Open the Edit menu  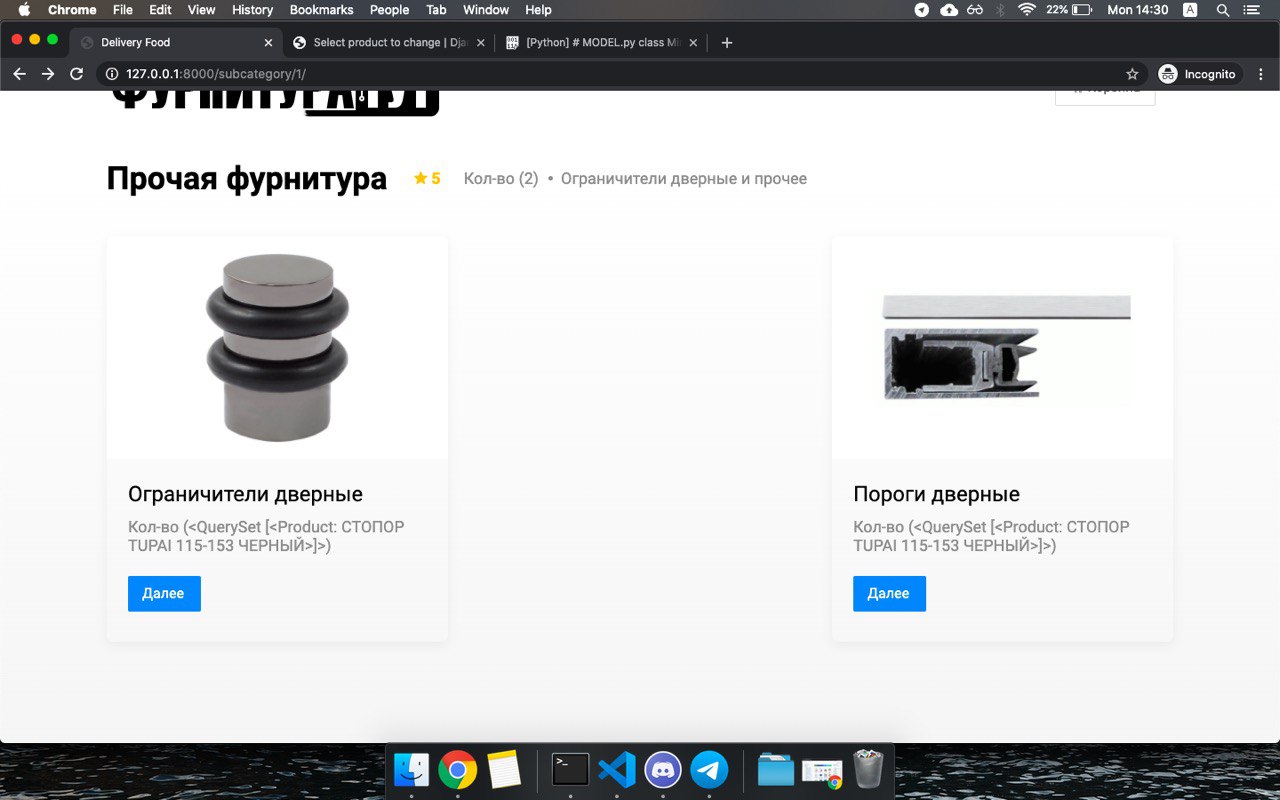(x=160, y=10)
